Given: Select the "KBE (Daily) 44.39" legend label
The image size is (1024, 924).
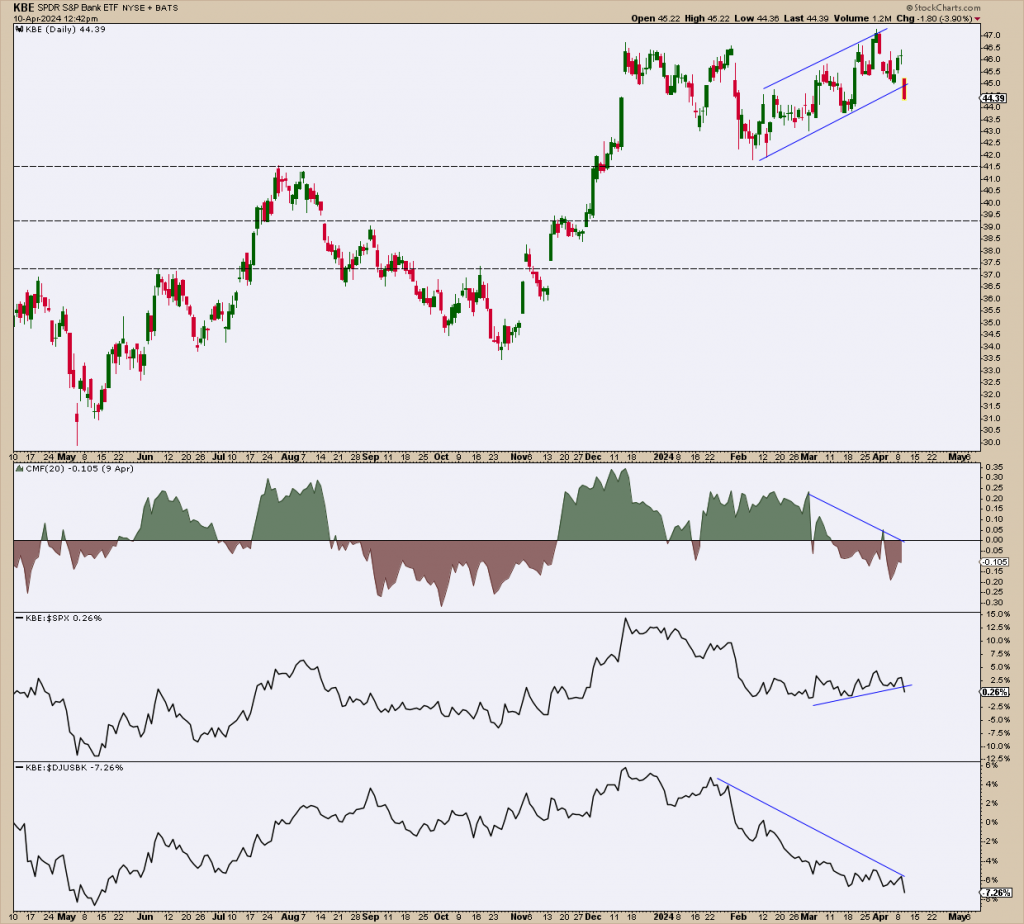Looking at the screenshot, I should (65, 29).
